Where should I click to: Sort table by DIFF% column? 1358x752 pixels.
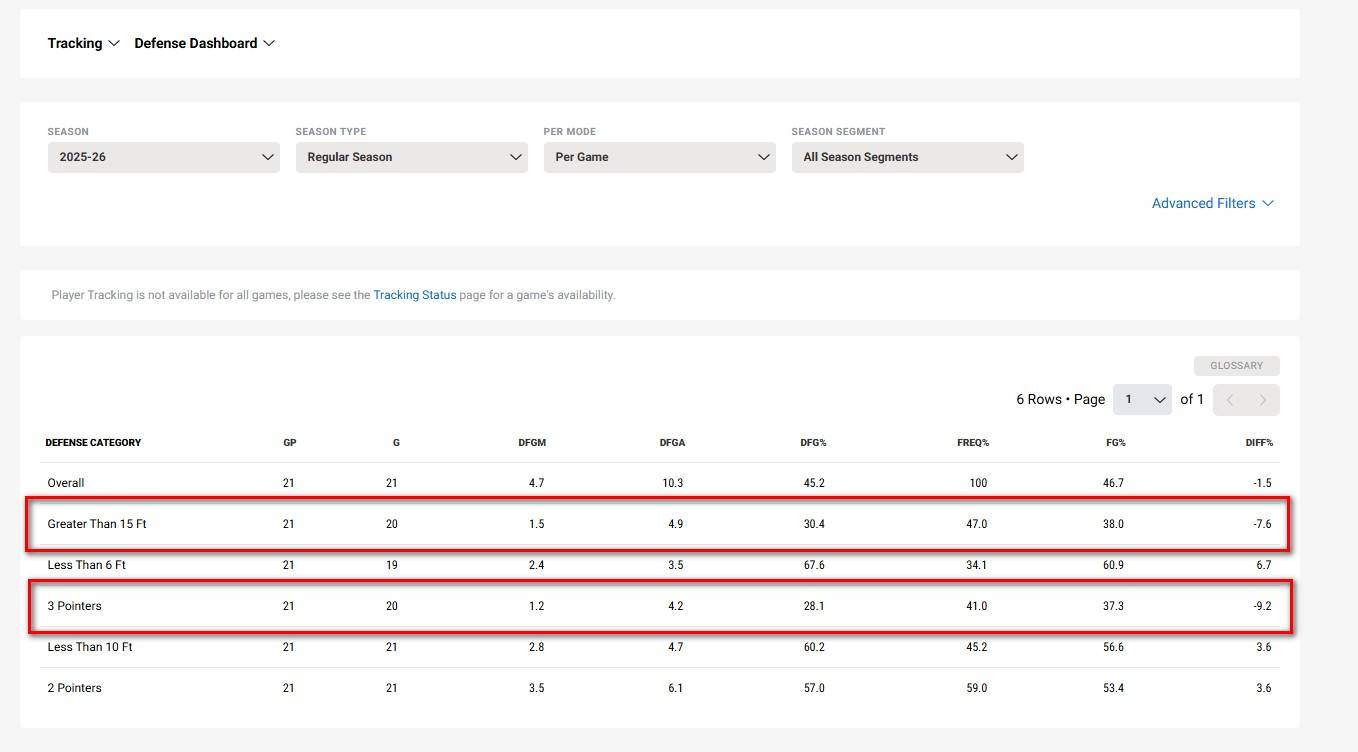[x=1259, y=442]
